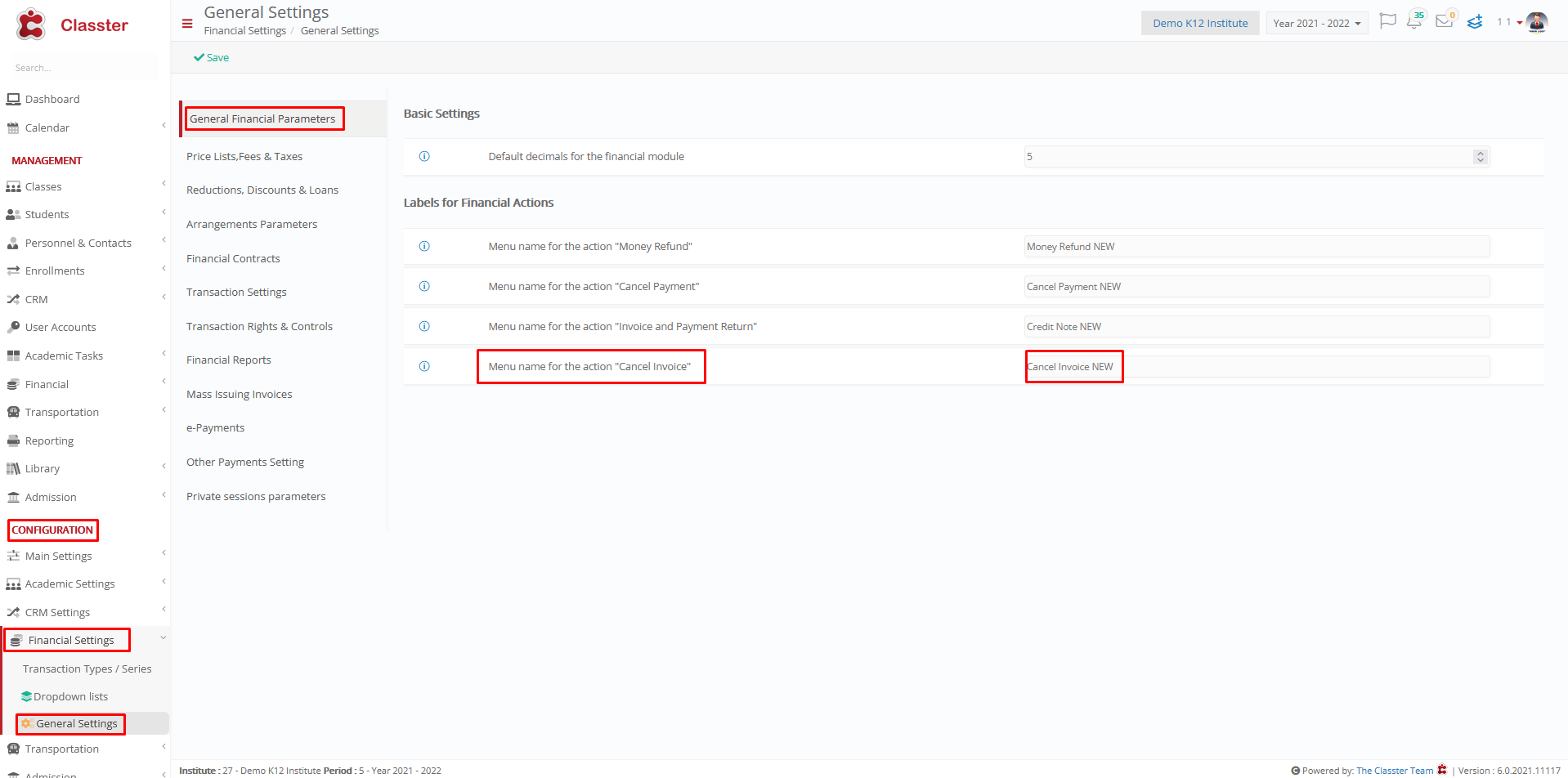The height and width of the screenshot is (778, 1568).
Task: Expand the Calendar menu chevron
Action: [164, 126]
